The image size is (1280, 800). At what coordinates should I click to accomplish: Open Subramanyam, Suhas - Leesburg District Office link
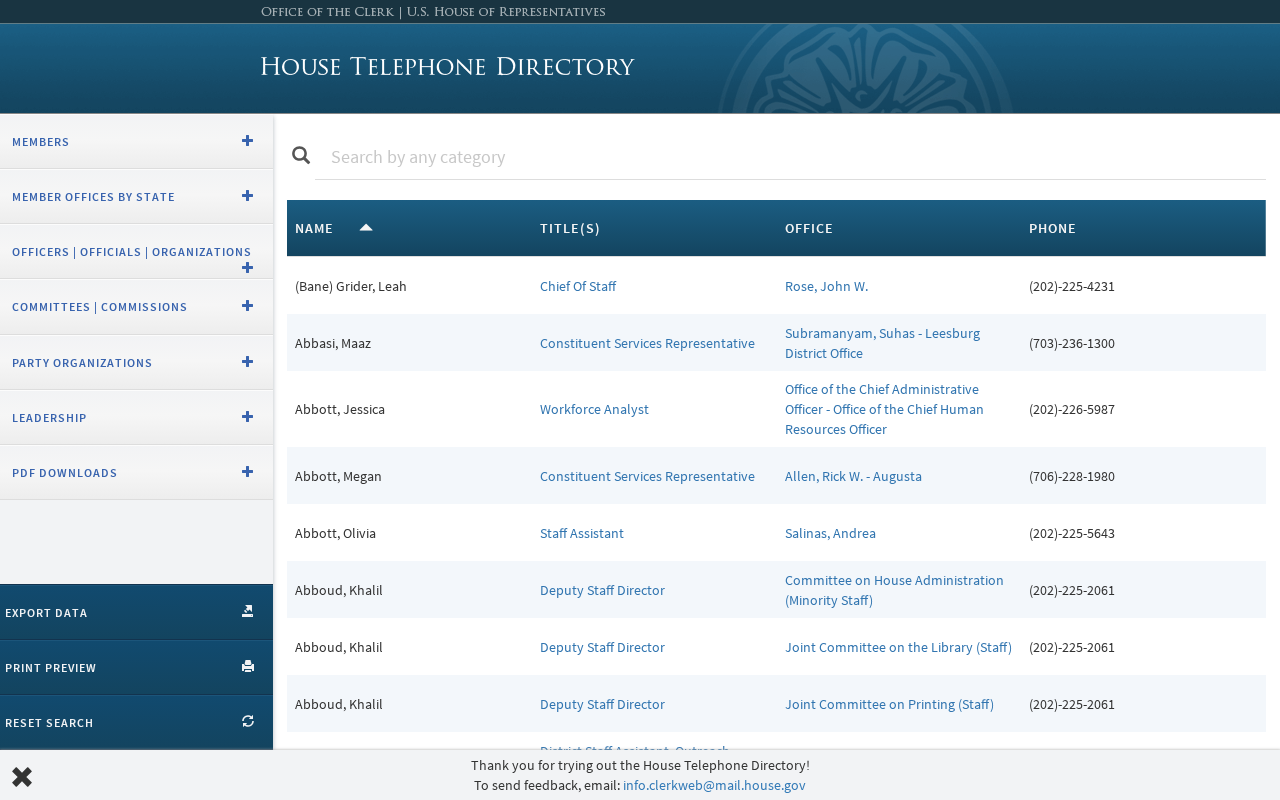[882, 343]
